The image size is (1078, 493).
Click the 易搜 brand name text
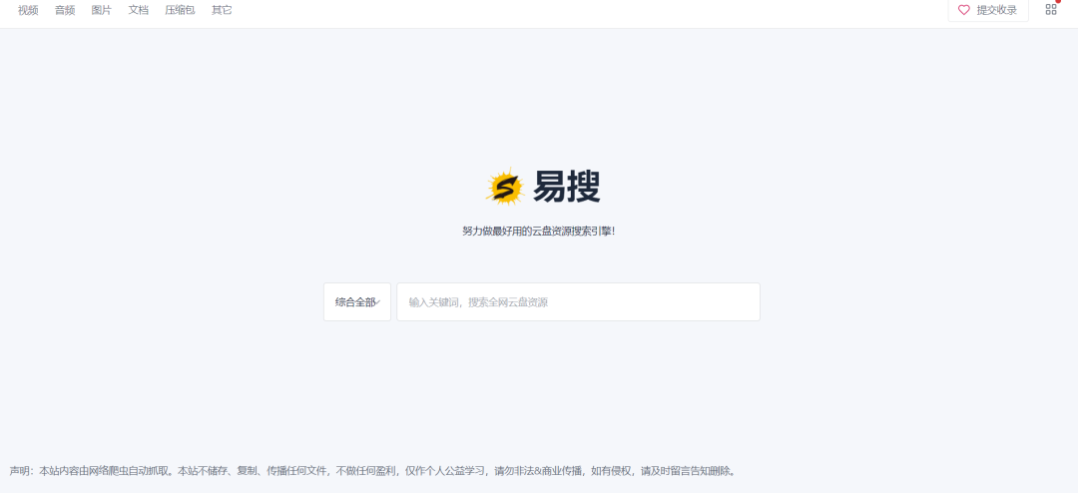(566, 187)
